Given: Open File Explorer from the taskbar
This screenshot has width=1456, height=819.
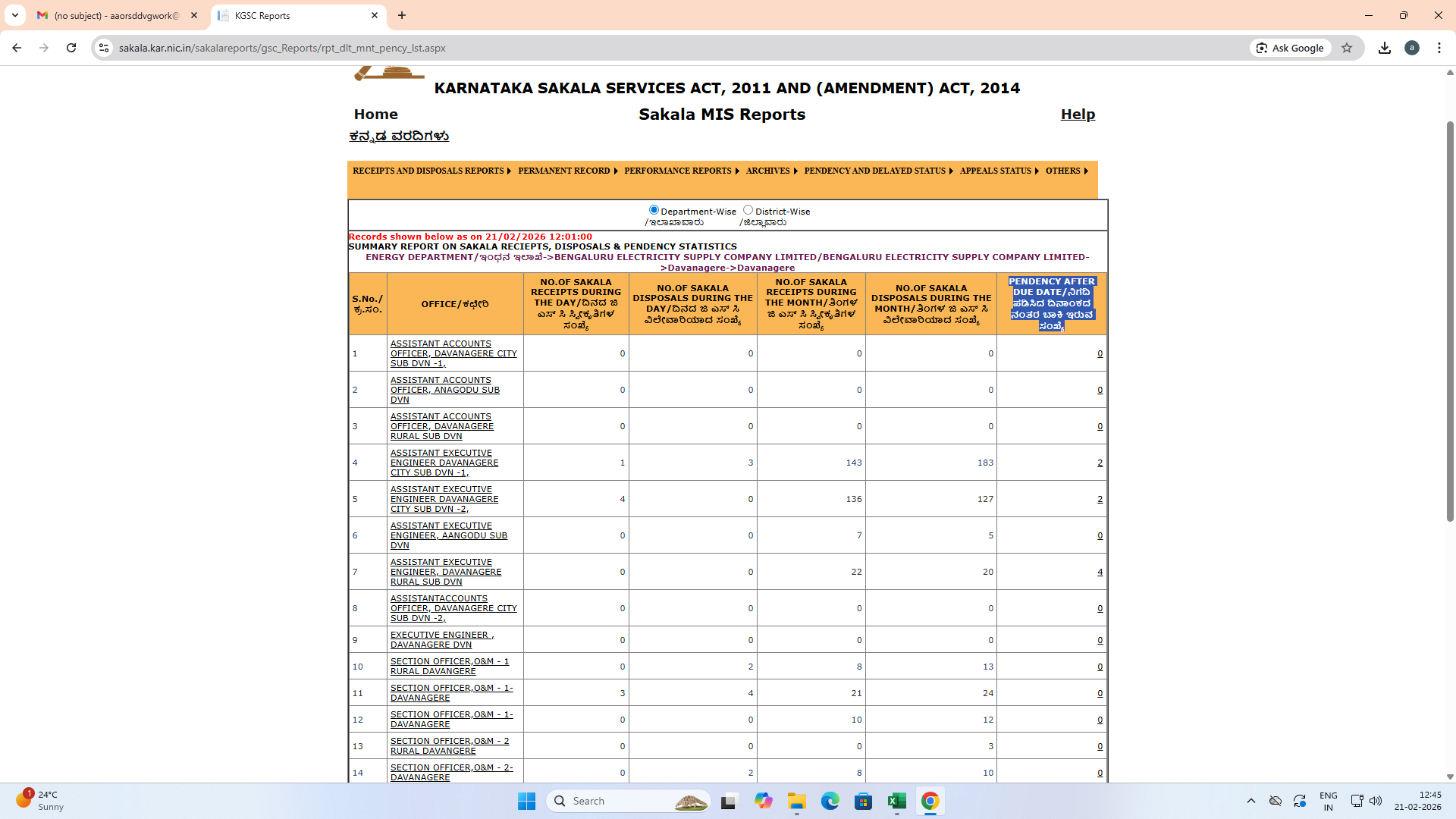Looking at the screenshot, I should (x=797, y=801).
